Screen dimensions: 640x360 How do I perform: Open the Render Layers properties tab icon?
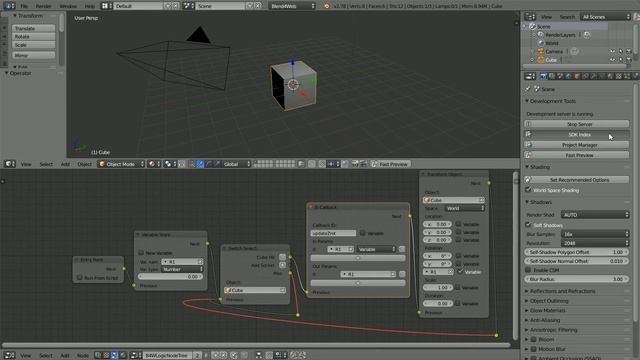point(552,76)
